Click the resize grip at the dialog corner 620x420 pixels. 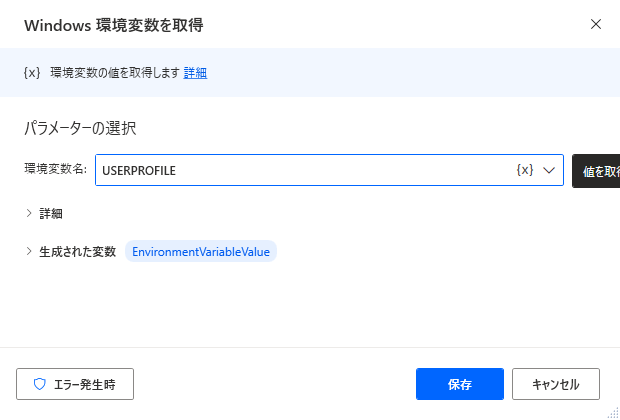612,412
